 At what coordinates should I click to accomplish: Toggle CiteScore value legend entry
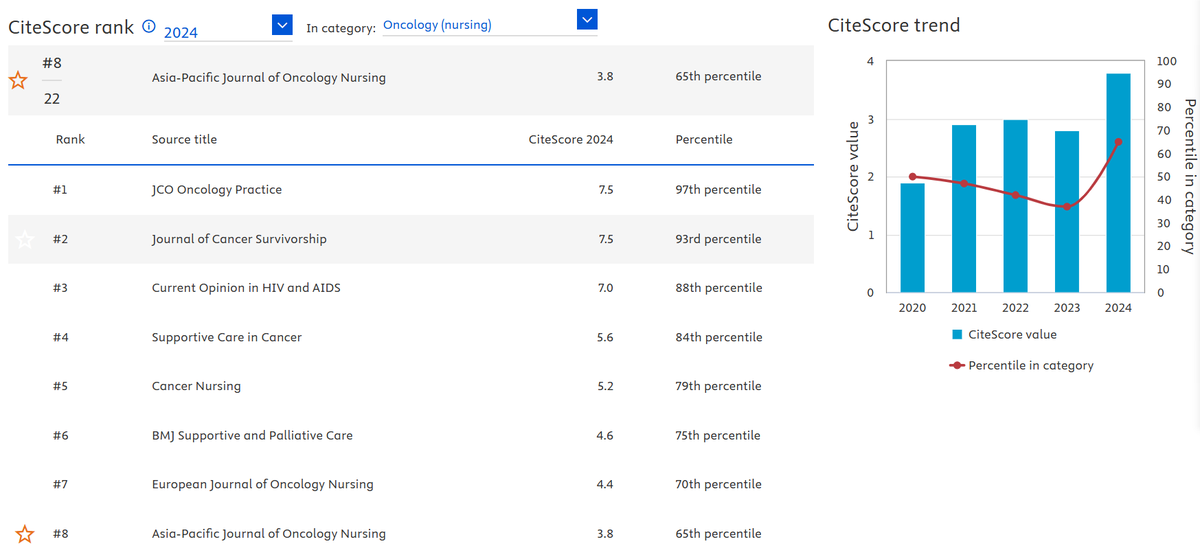point(1004,335)
